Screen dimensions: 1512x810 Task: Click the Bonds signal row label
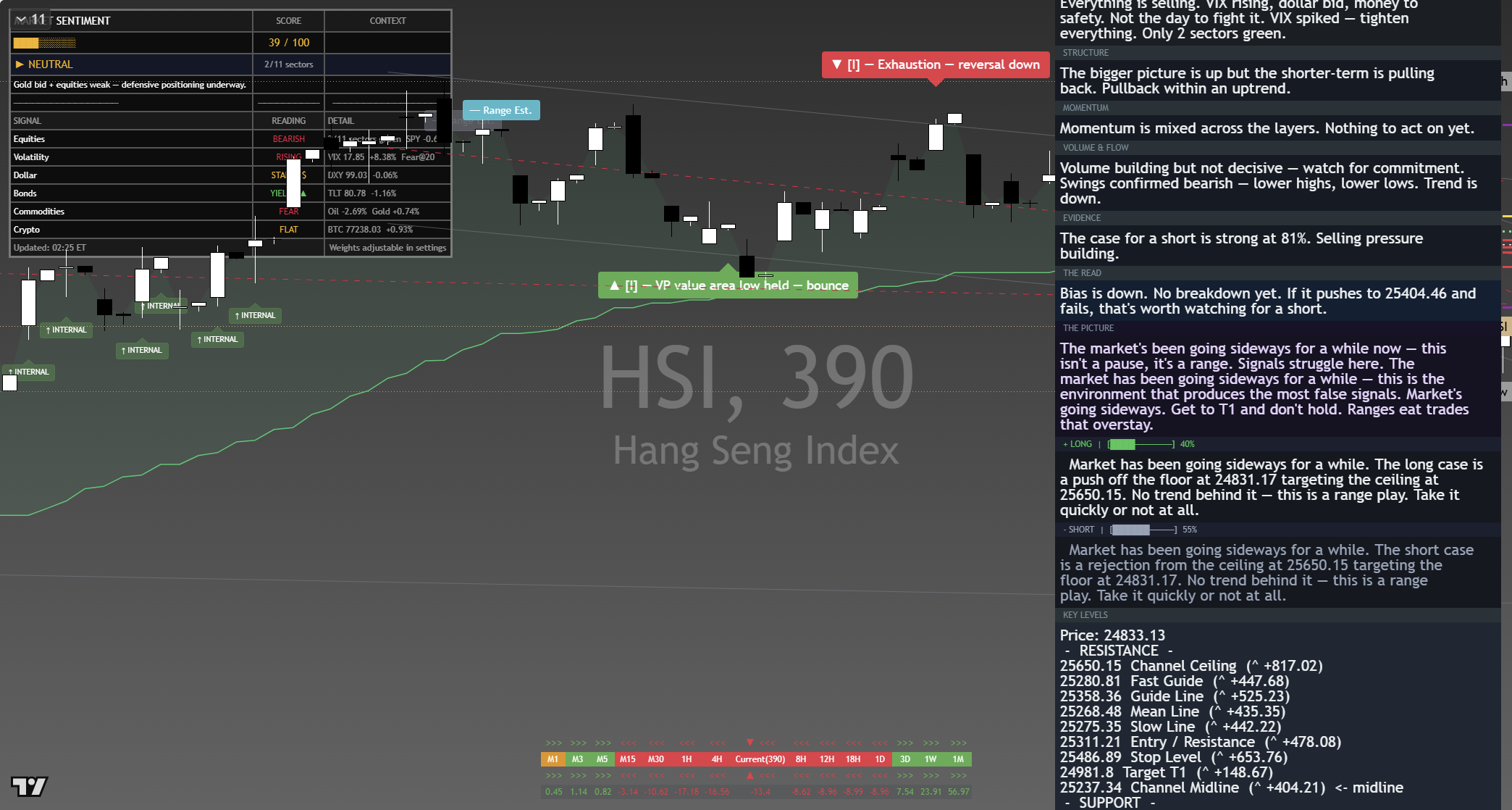25,193
